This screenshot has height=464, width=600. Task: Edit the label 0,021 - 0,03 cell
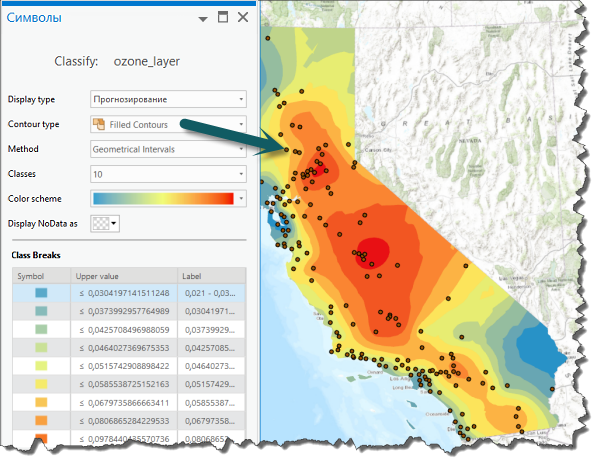point(211,293)
